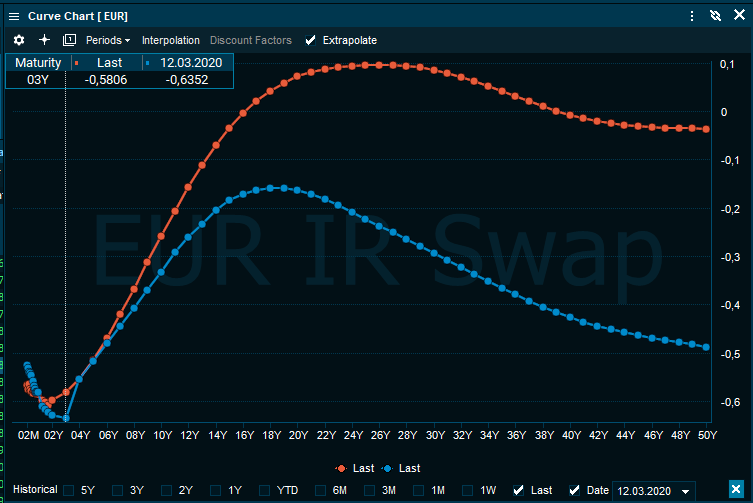Close the Curve Chart window

[x=737, y=16]
